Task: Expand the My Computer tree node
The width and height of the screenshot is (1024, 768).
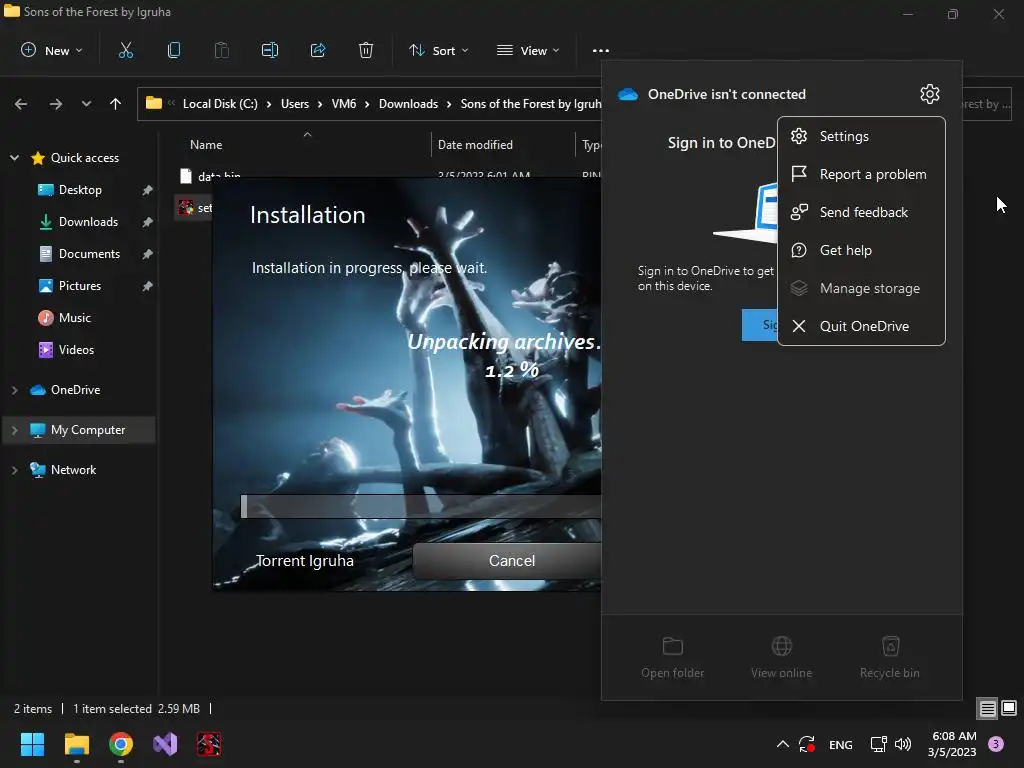Action: coord(14,430)
